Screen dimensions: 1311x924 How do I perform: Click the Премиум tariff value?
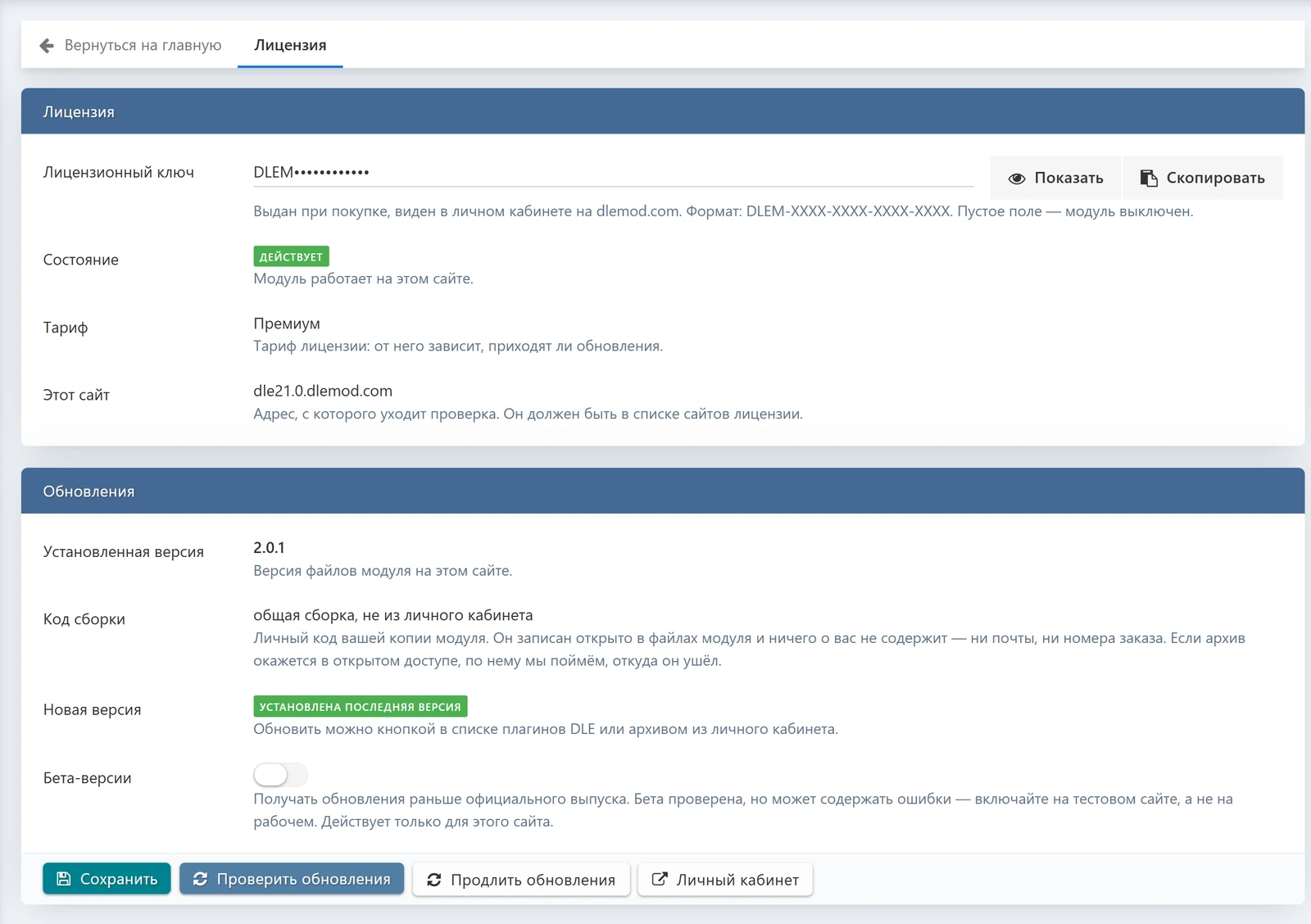tap(287, 324)
